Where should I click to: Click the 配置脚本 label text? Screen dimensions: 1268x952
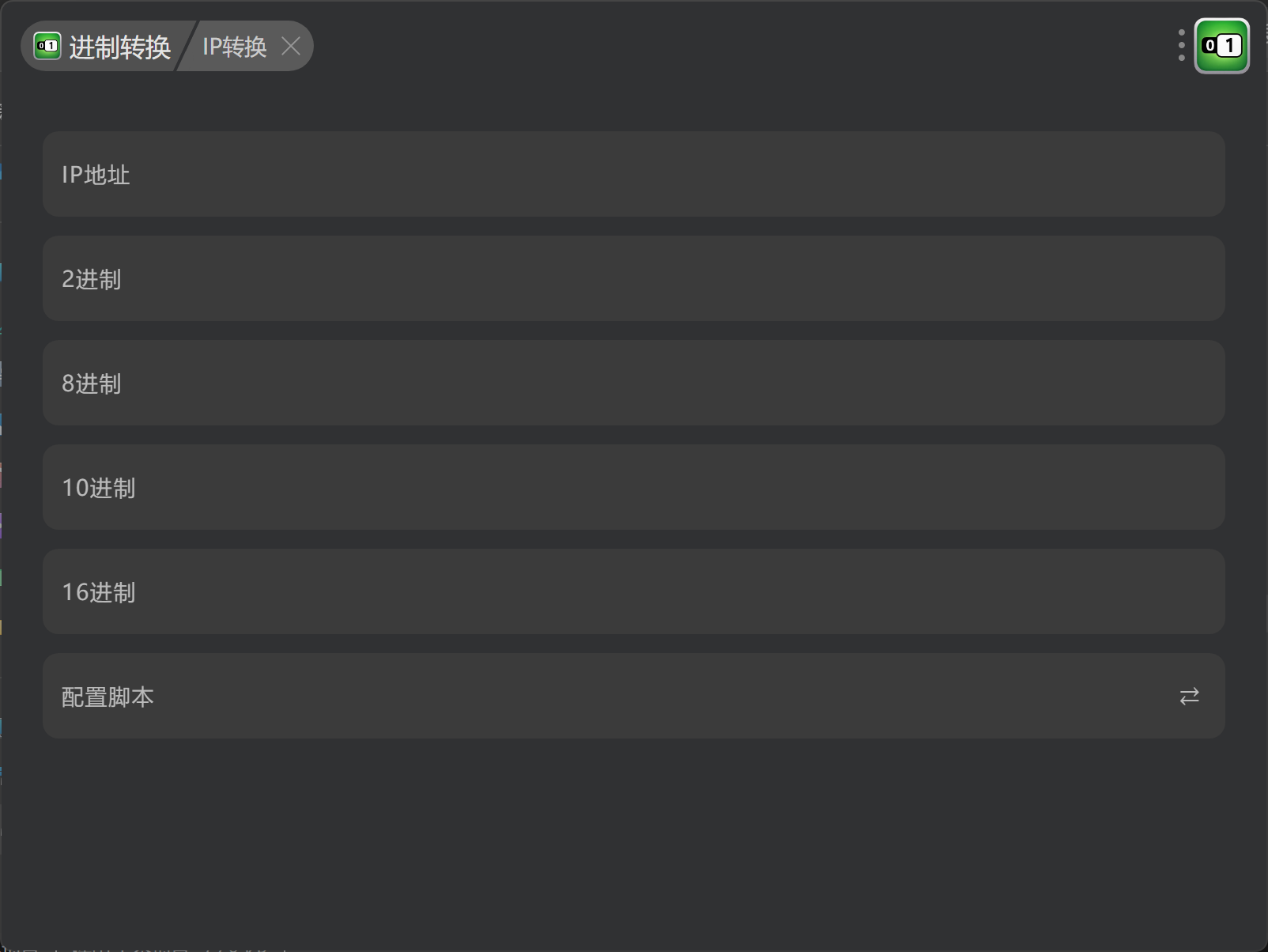[x=108, y=697]
